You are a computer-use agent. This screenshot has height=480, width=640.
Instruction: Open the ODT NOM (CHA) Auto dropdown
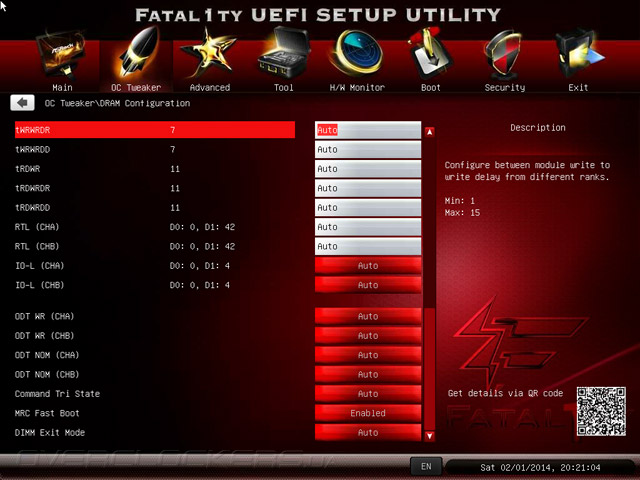pos(368,355)
